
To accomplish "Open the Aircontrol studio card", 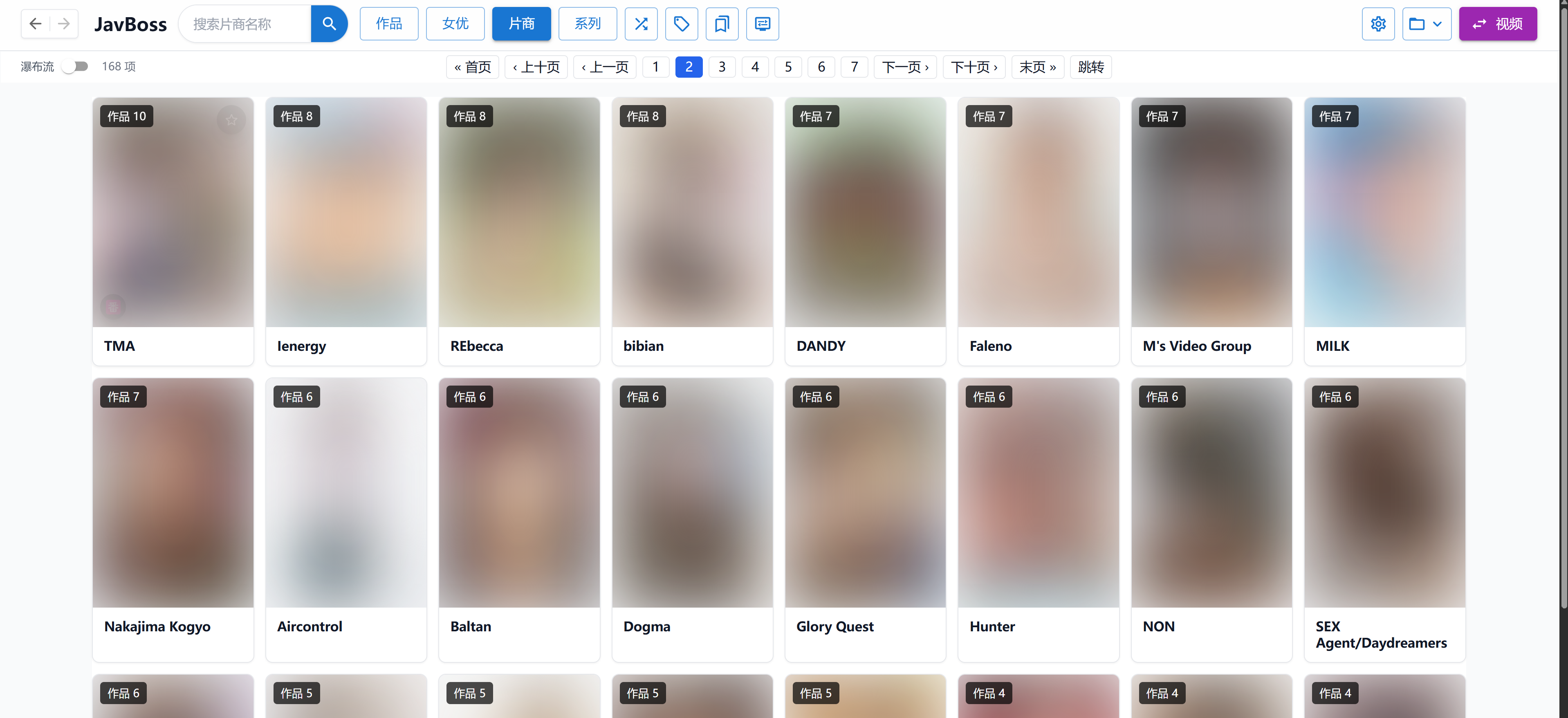I will (x=346, y=520).
